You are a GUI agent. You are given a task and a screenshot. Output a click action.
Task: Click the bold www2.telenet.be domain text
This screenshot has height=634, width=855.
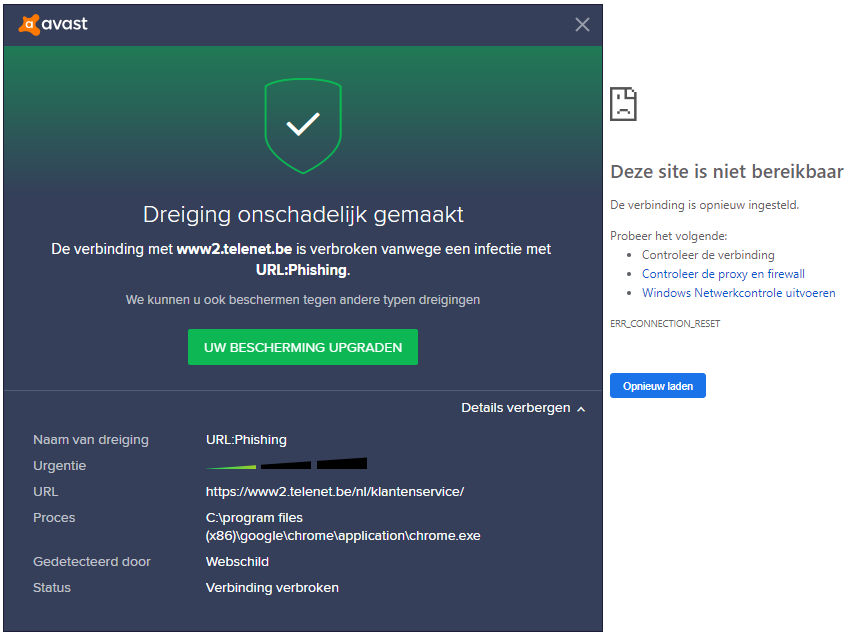[234, 249]
